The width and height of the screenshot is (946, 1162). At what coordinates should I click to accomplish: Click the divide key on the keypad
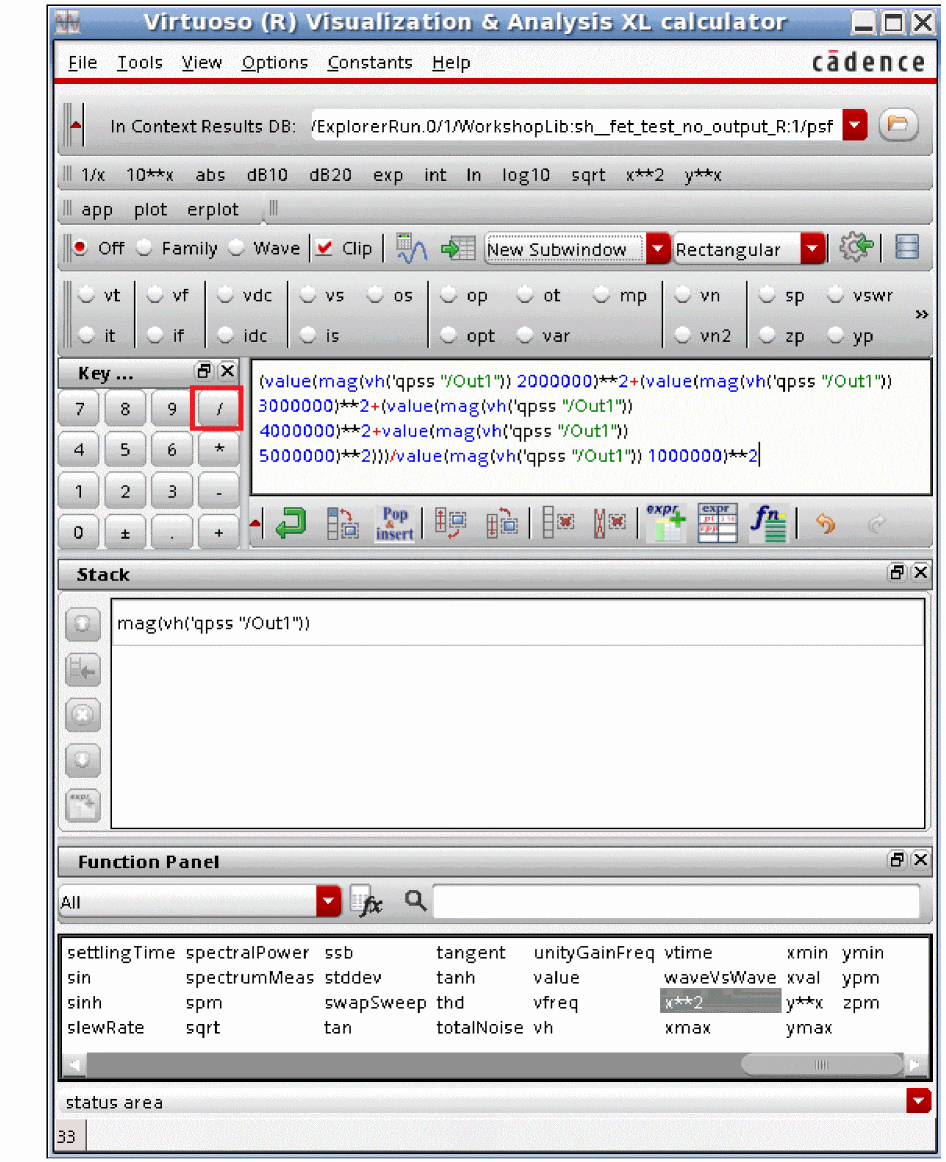point(218,408)
